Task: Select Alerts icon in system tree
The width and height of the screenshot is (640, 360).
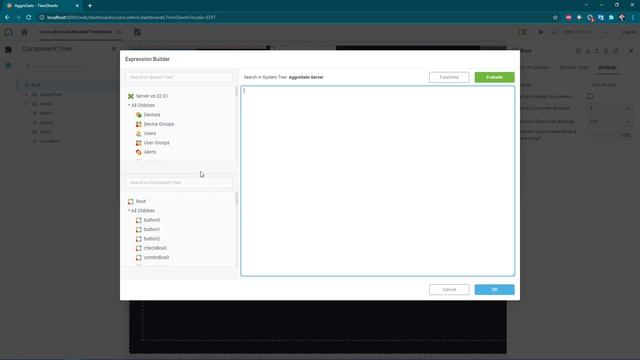Action: point(138,152)
